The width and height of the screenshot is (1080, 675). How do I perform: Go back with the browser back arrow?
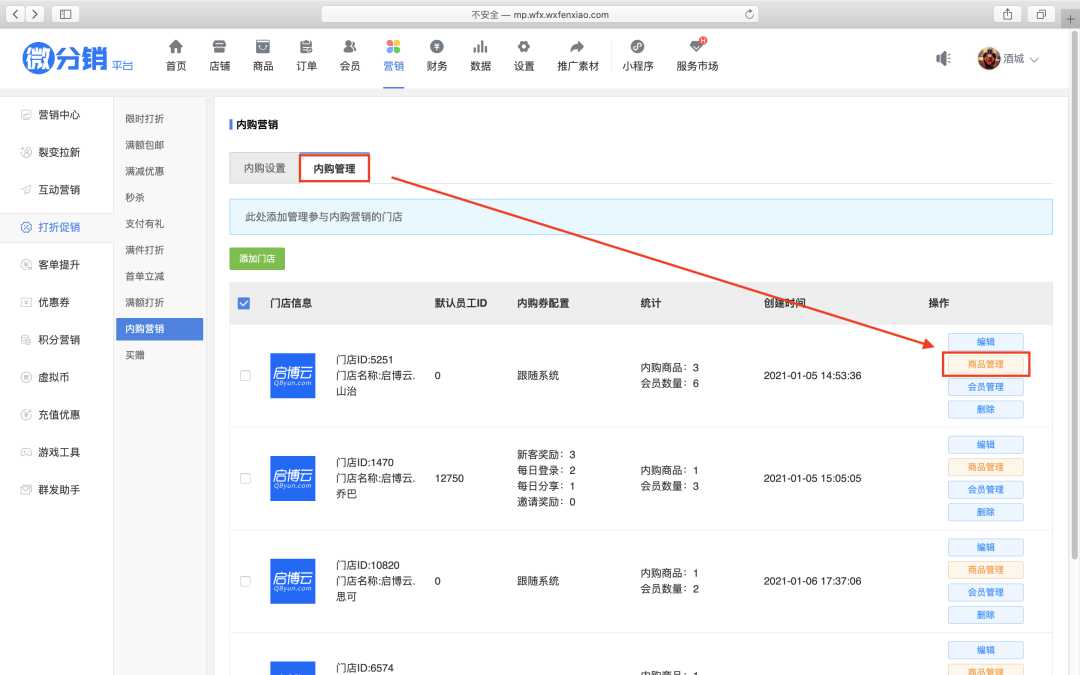16,14
